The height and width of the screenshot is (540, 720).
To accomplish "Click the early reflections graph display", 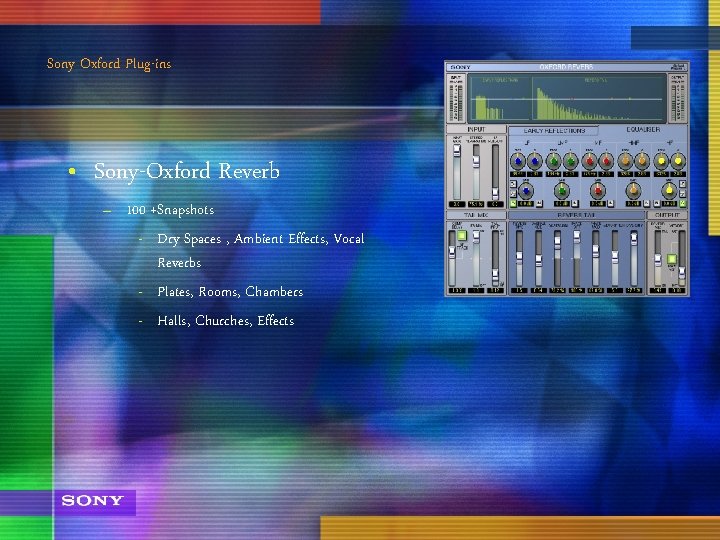I will [500, 98].
